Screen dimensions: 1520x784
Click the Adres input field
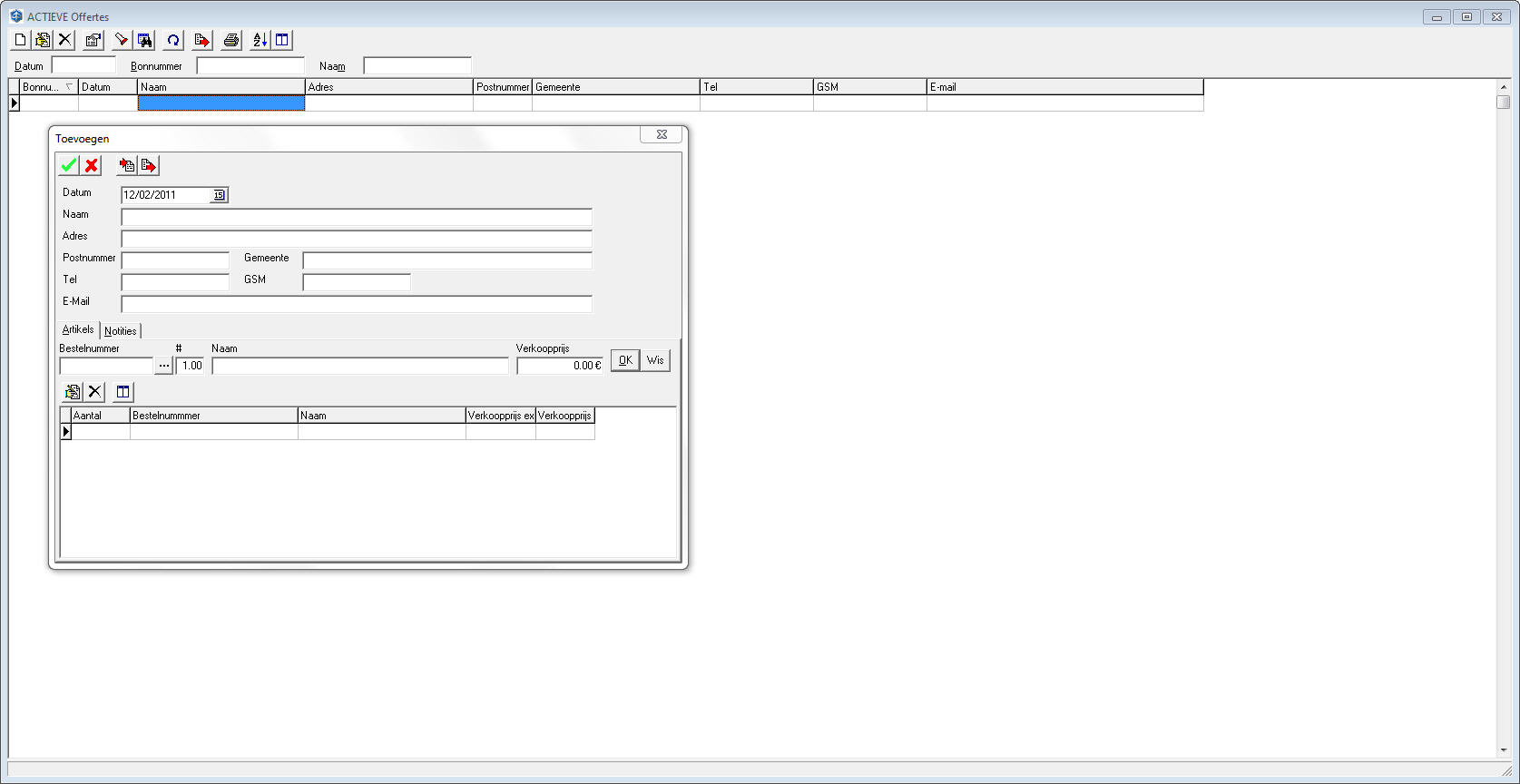coord(357,239)
